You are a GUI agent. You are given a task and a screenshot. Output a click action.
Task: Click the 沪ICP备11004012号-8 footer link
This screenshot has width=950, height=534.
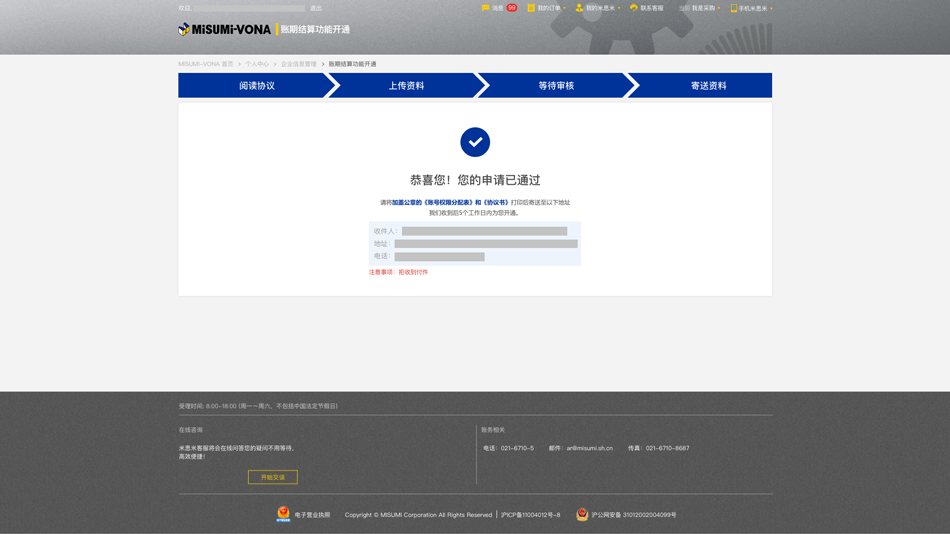[x=530, y=515]
